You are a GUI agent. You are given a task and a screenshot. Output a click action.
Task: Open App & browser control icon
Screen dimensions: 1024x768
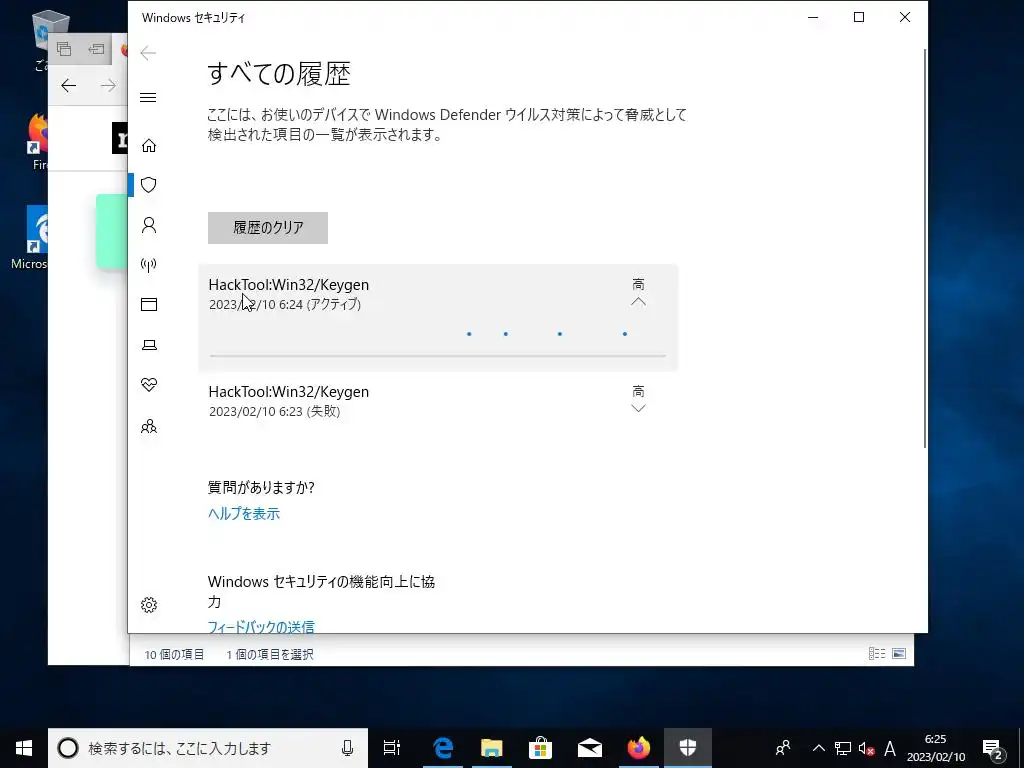149,304
